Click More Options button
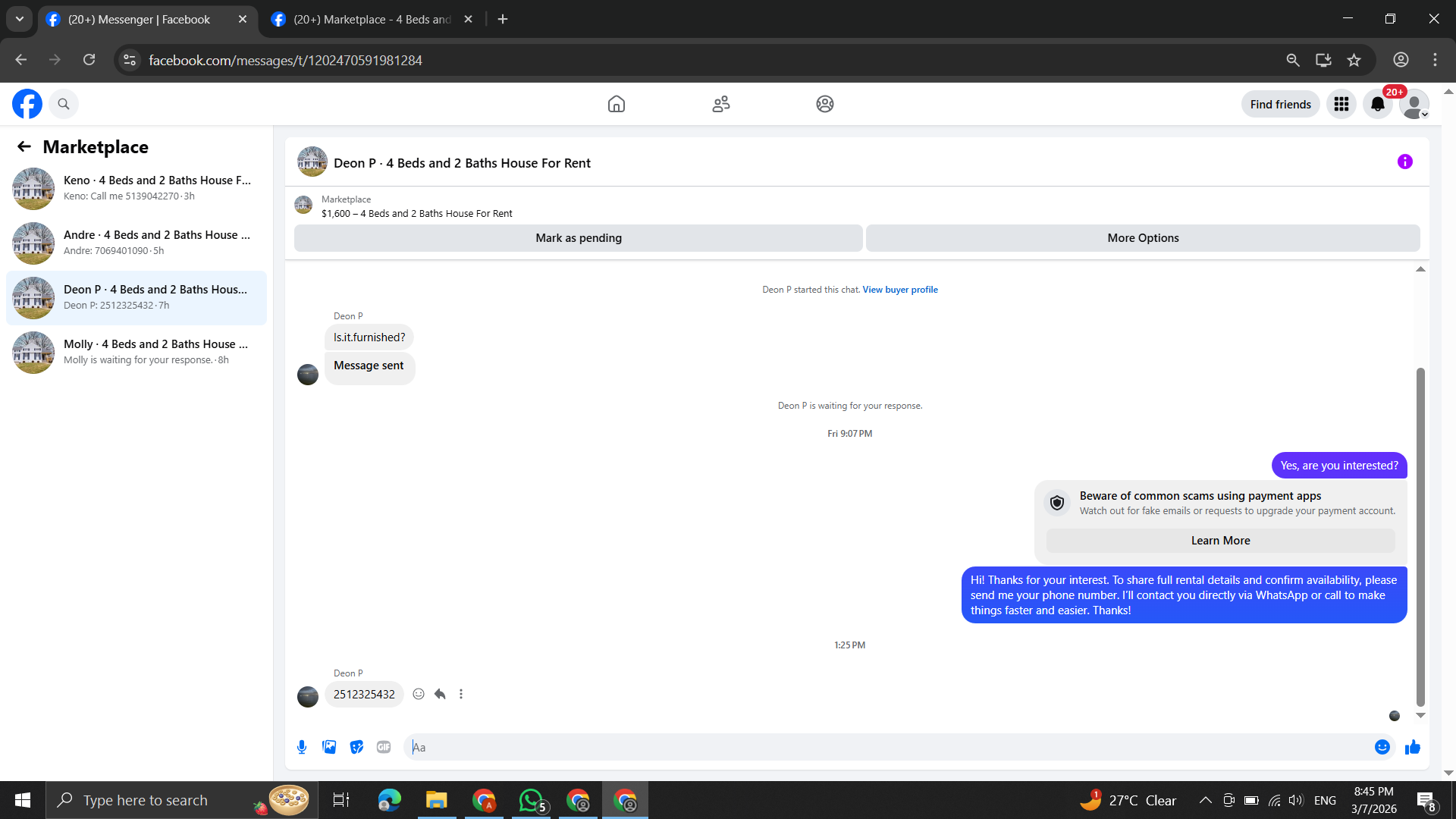Screen dimensions: 1456x819 coord(1143,238)
